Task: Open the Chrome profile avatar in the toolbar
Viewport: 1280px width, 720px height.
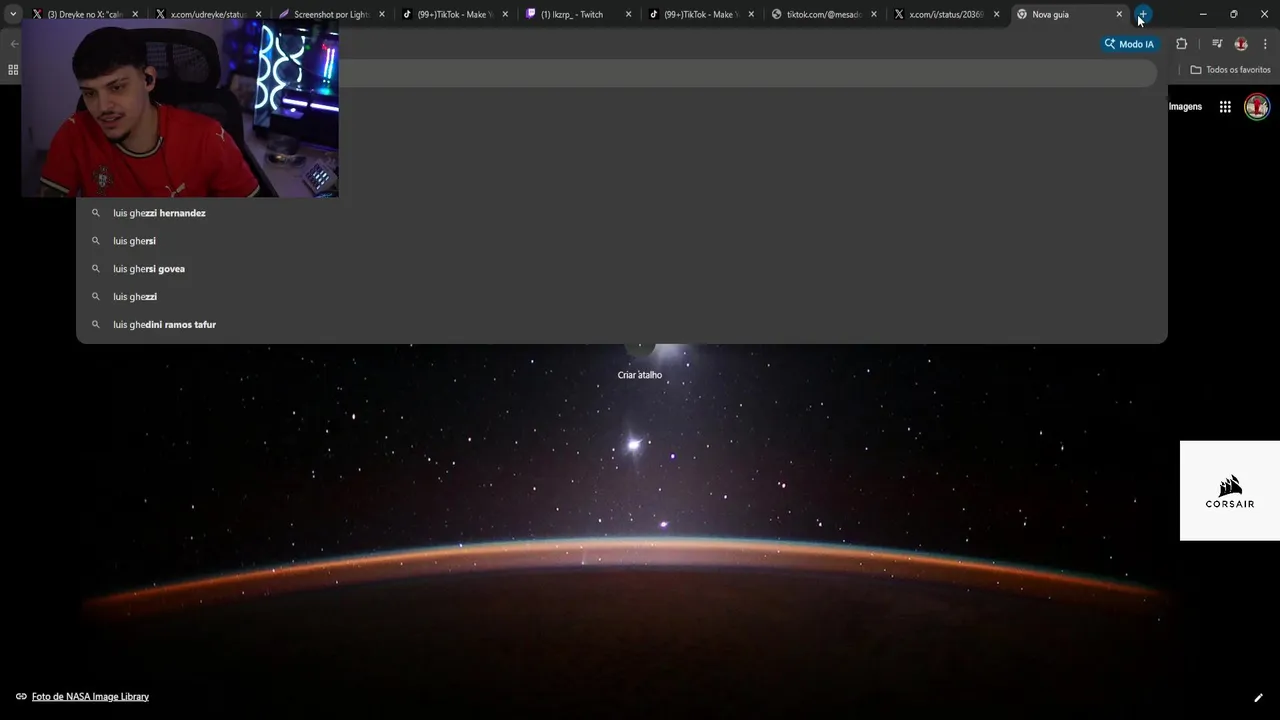Action: click(1241, 44)
